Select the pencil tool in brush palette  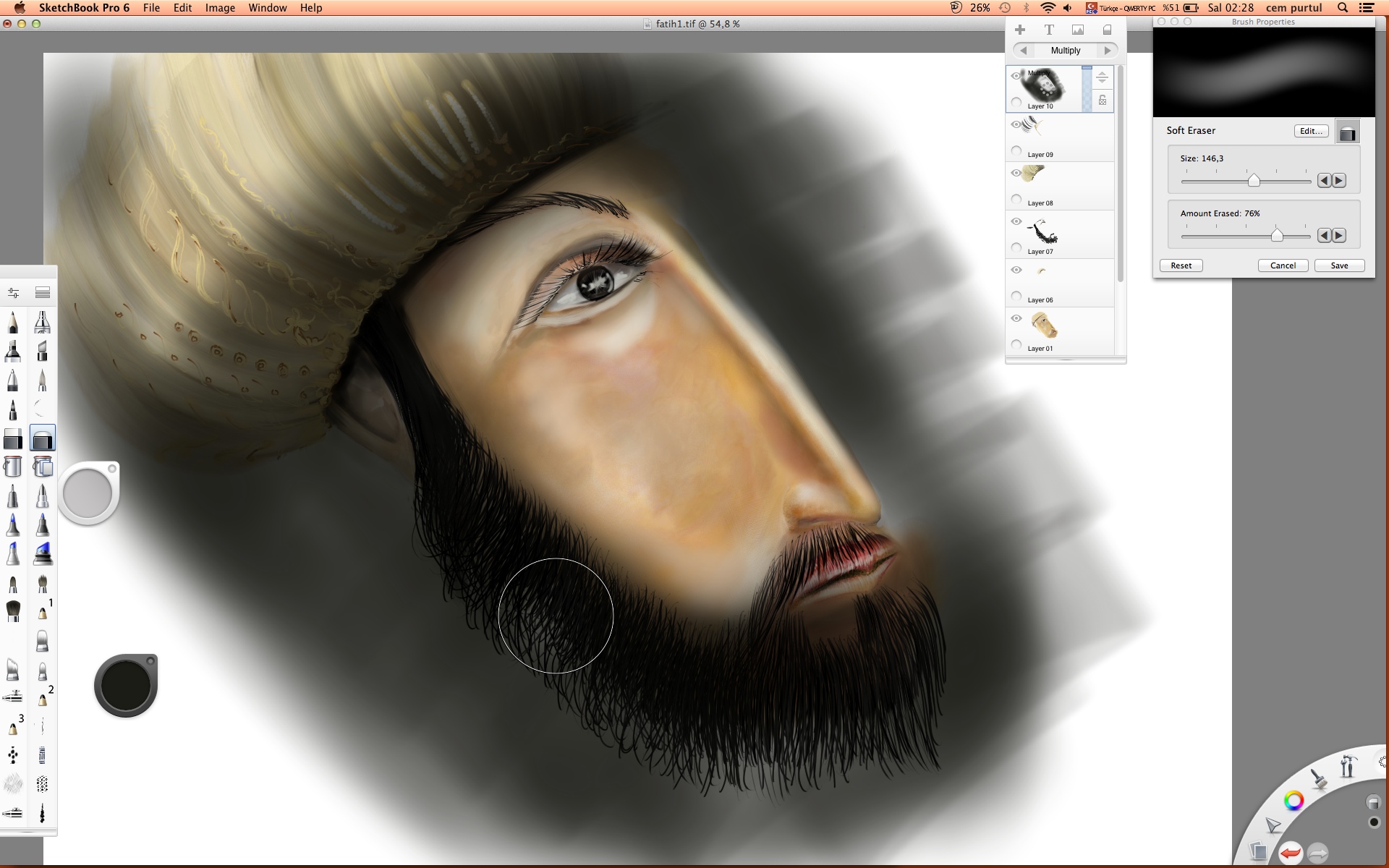tap(13, 322)
